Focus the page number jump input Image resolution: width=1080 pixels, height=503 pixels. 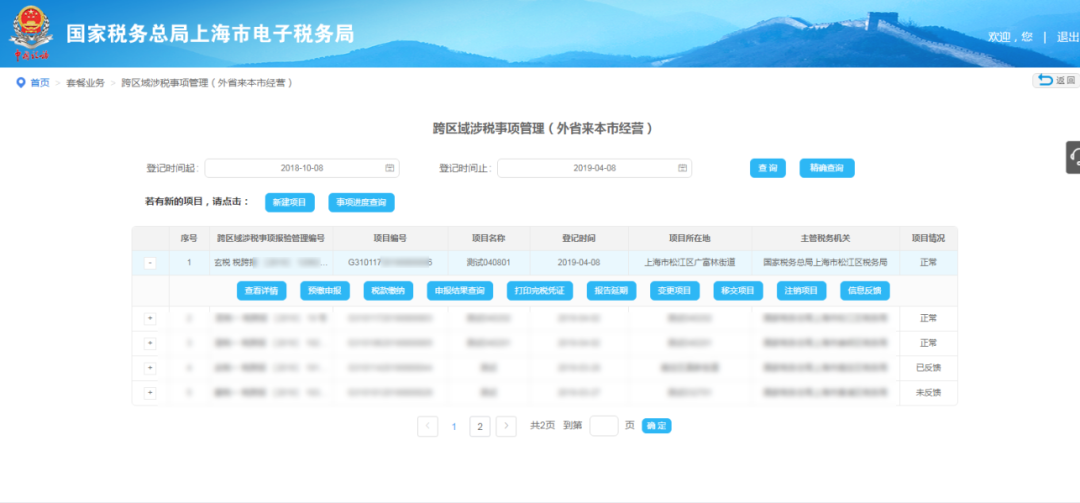(604, 426)
